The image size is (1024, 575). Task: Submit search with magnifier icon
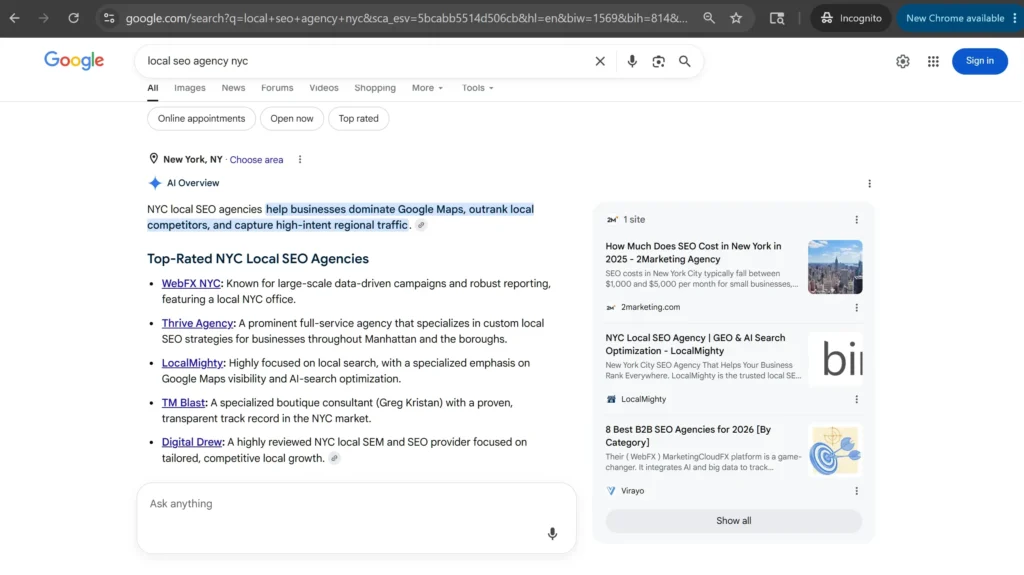pyautogui.click(x=684, y=61)
